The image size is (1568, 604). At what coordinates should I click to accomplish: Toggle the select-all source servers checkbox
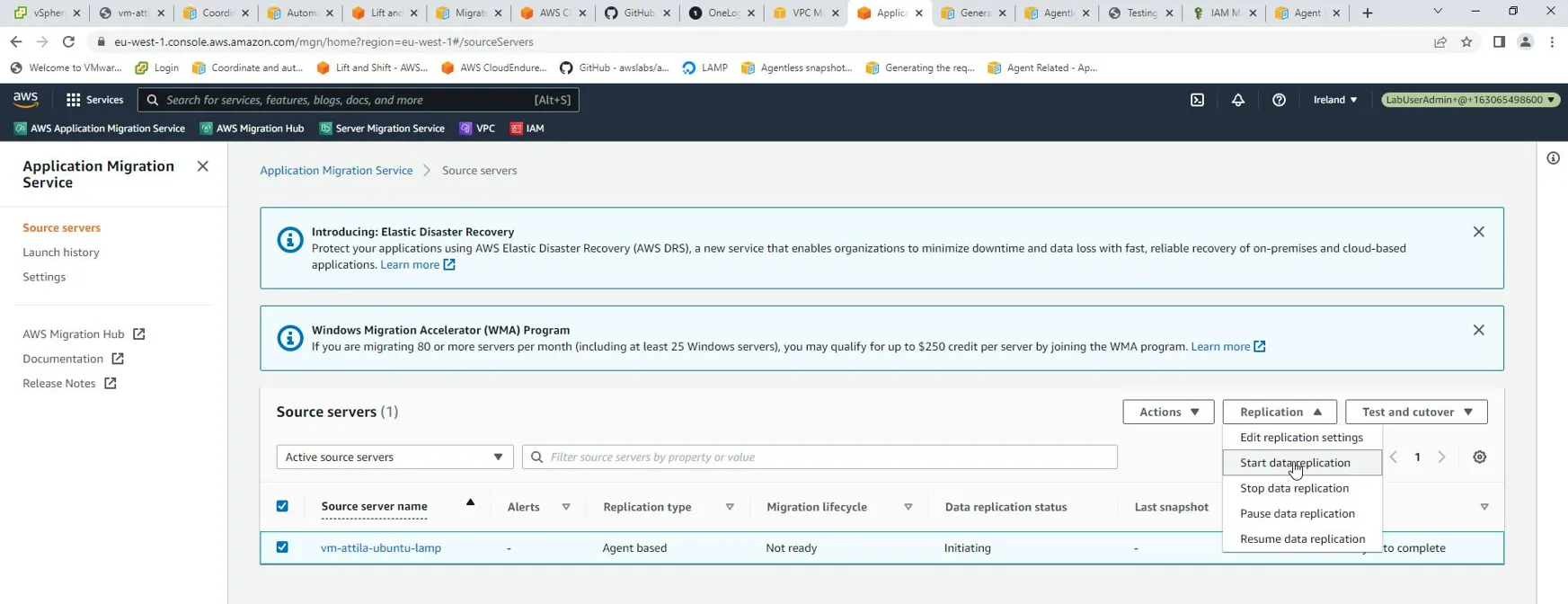[x=282, y=506]
